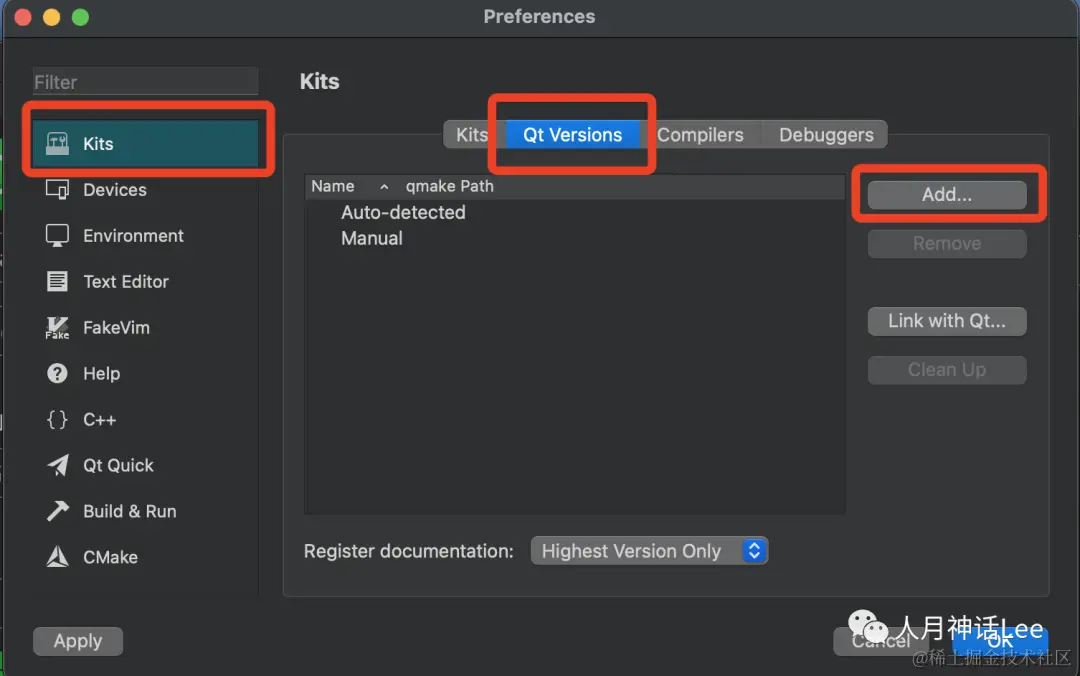Screen dimensions: 1080x676
Task: Switch to the Compilers tab
Action: click(700, 134)
